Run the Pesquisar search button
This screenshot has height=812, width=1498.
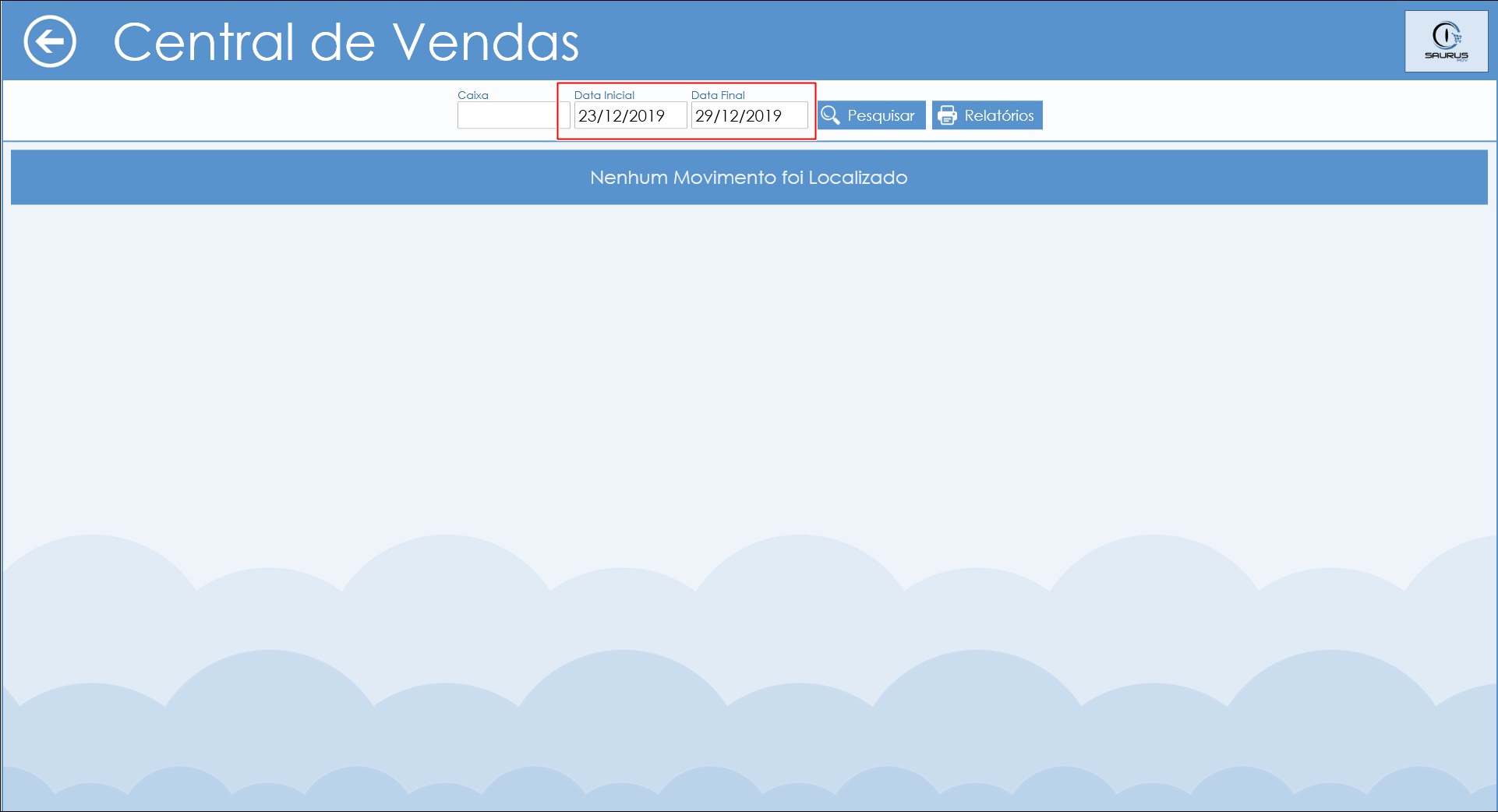pyautogui.click(x=871, y=115)
